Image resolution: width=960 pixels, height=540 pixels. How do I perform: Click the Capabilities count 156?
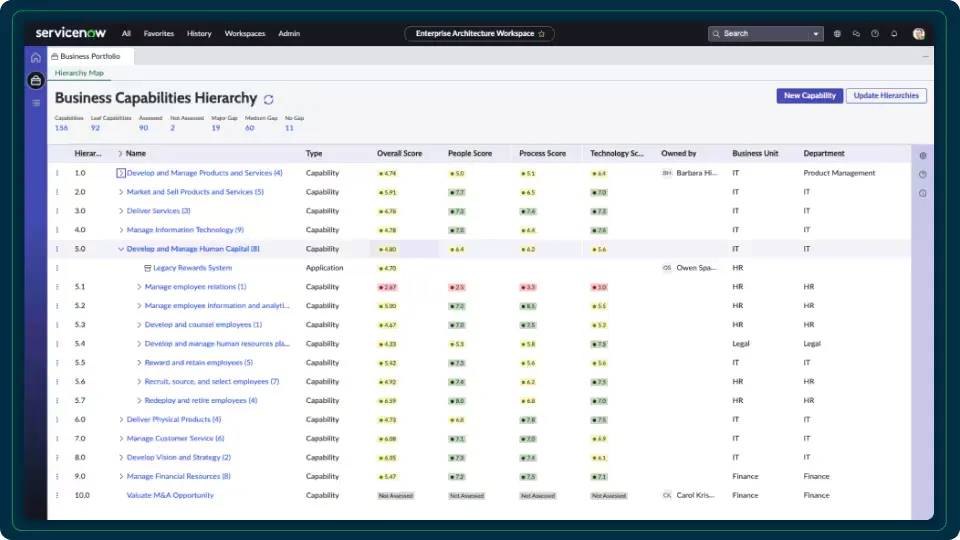pyautogui.click(x=61, y=128)
